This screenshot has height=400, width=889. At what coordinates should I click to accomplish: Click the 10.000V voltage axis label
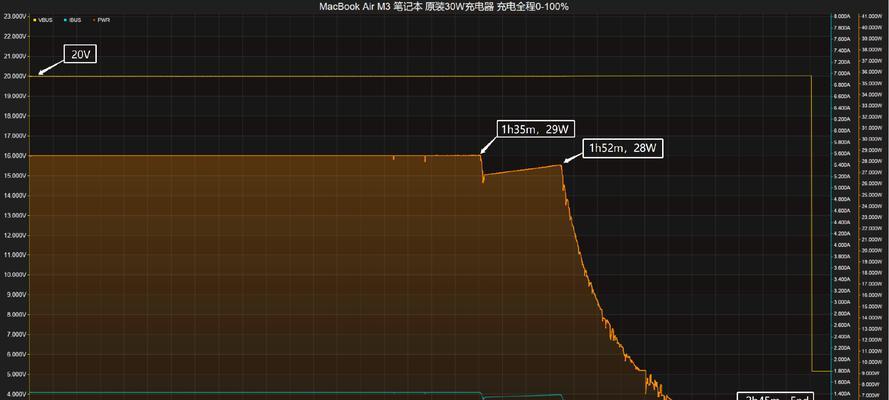tap(15, 275)
